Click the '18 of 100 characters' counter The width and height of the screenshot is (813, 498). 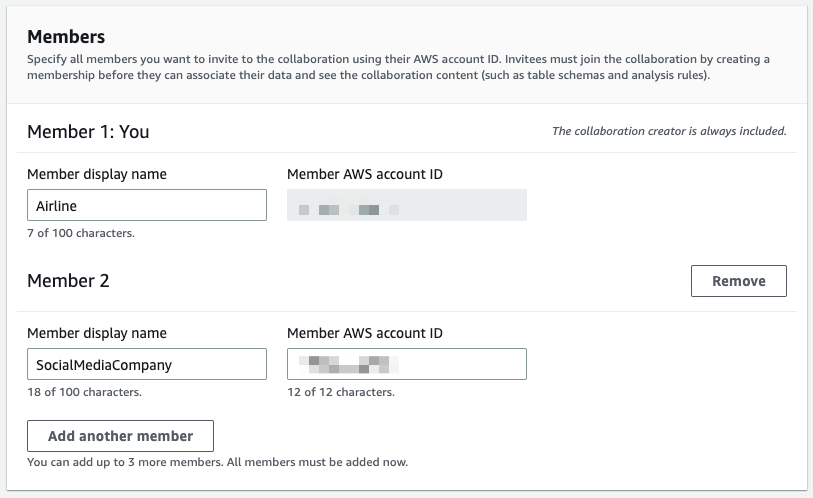point(84,392)
